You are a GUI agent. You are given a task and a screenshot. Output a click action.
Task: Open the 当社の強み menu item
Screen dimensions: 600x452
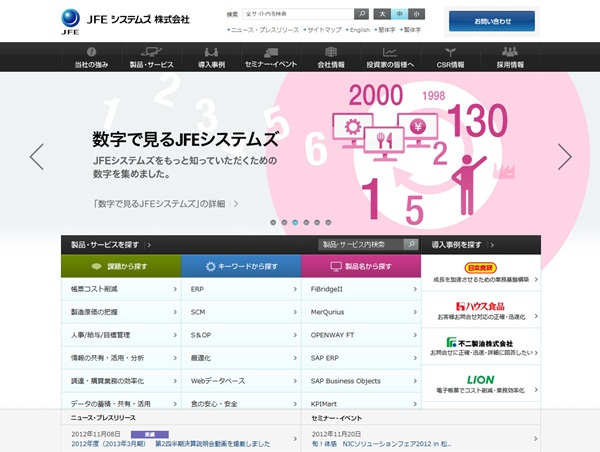(x=91, y=57)
